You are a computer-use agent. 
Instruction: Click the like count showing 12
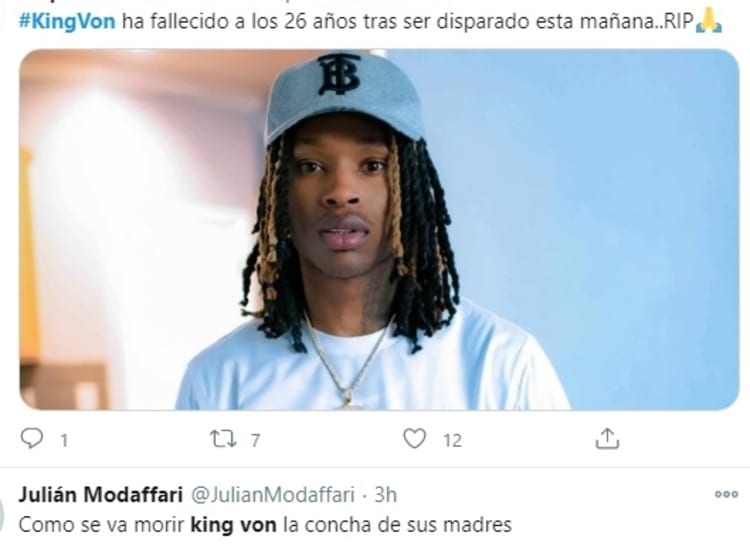[x=452, y=440]
